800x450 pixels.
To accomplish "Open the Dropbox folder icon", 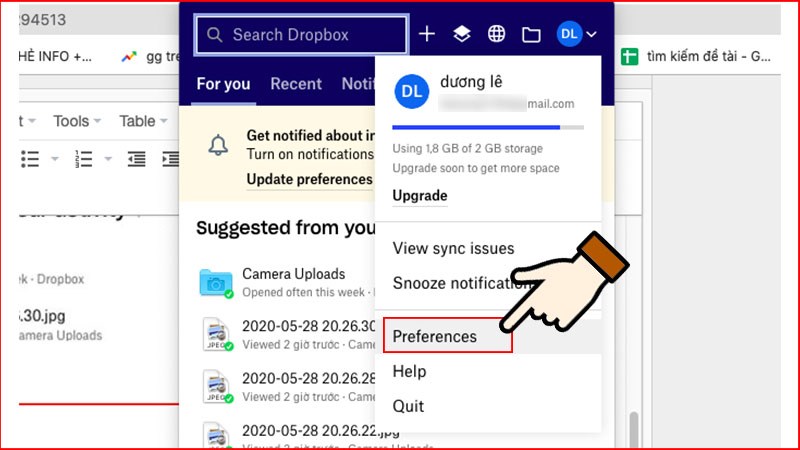I will [531, 35].
